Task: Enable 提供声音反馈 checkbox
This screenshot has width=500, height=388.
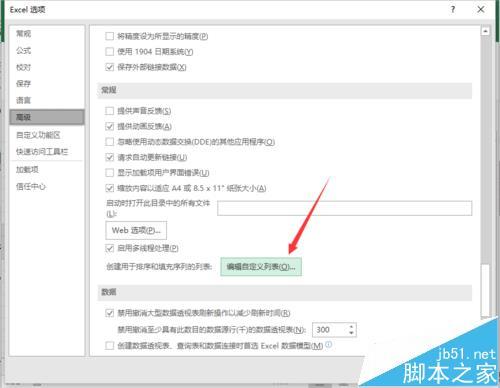Action: [x=109, y=111]
